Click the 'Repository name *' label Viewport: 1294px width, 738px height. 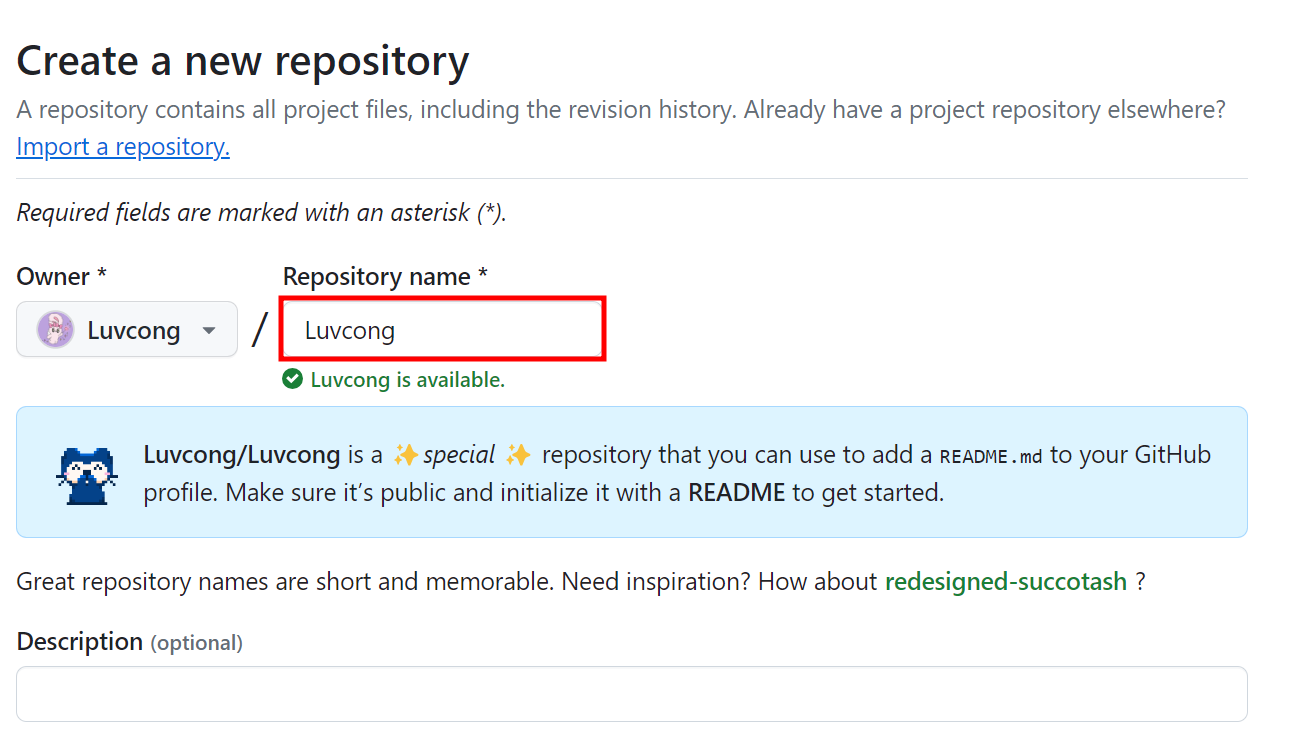385,276
